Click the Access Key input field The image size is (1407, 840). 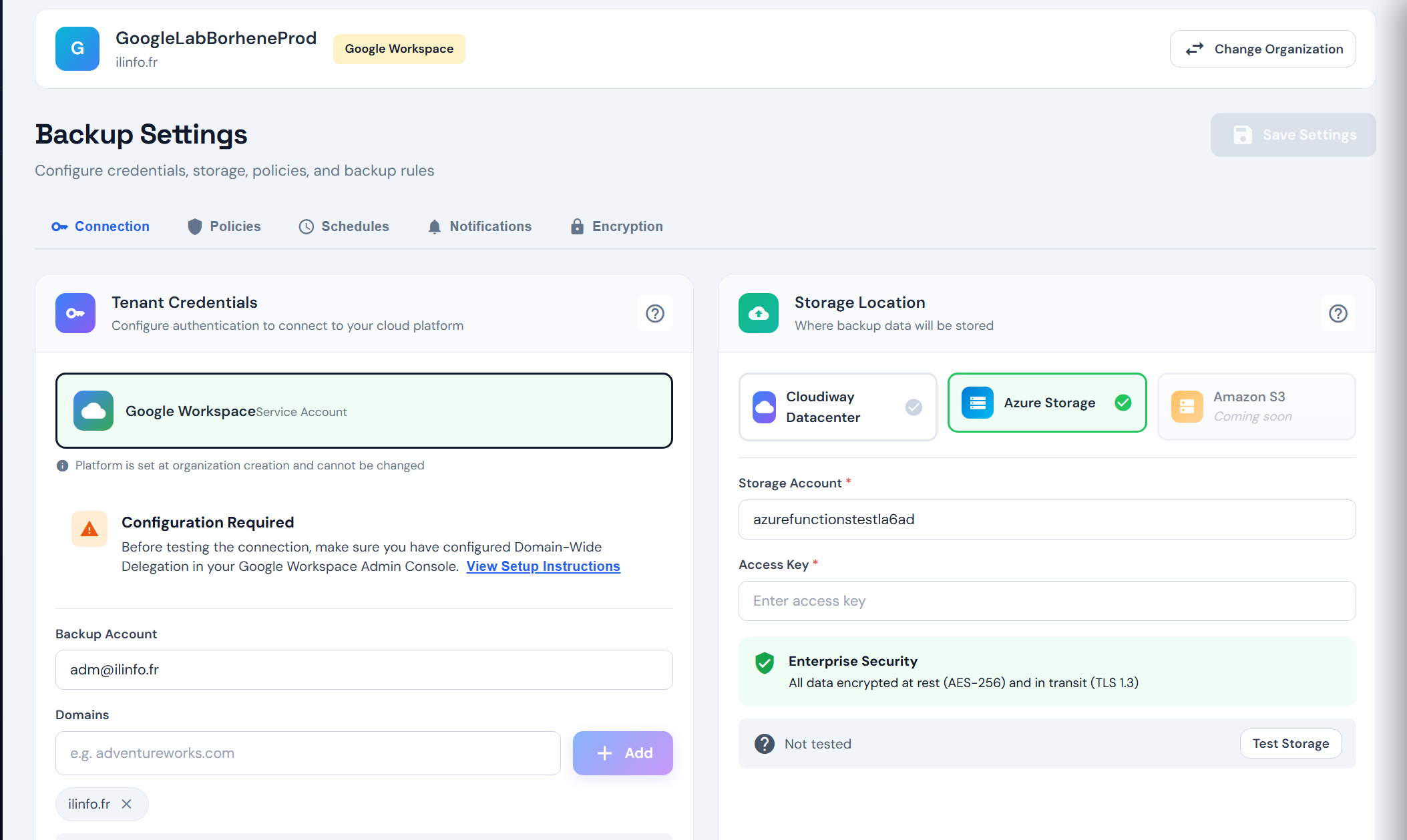(1047, 601)
